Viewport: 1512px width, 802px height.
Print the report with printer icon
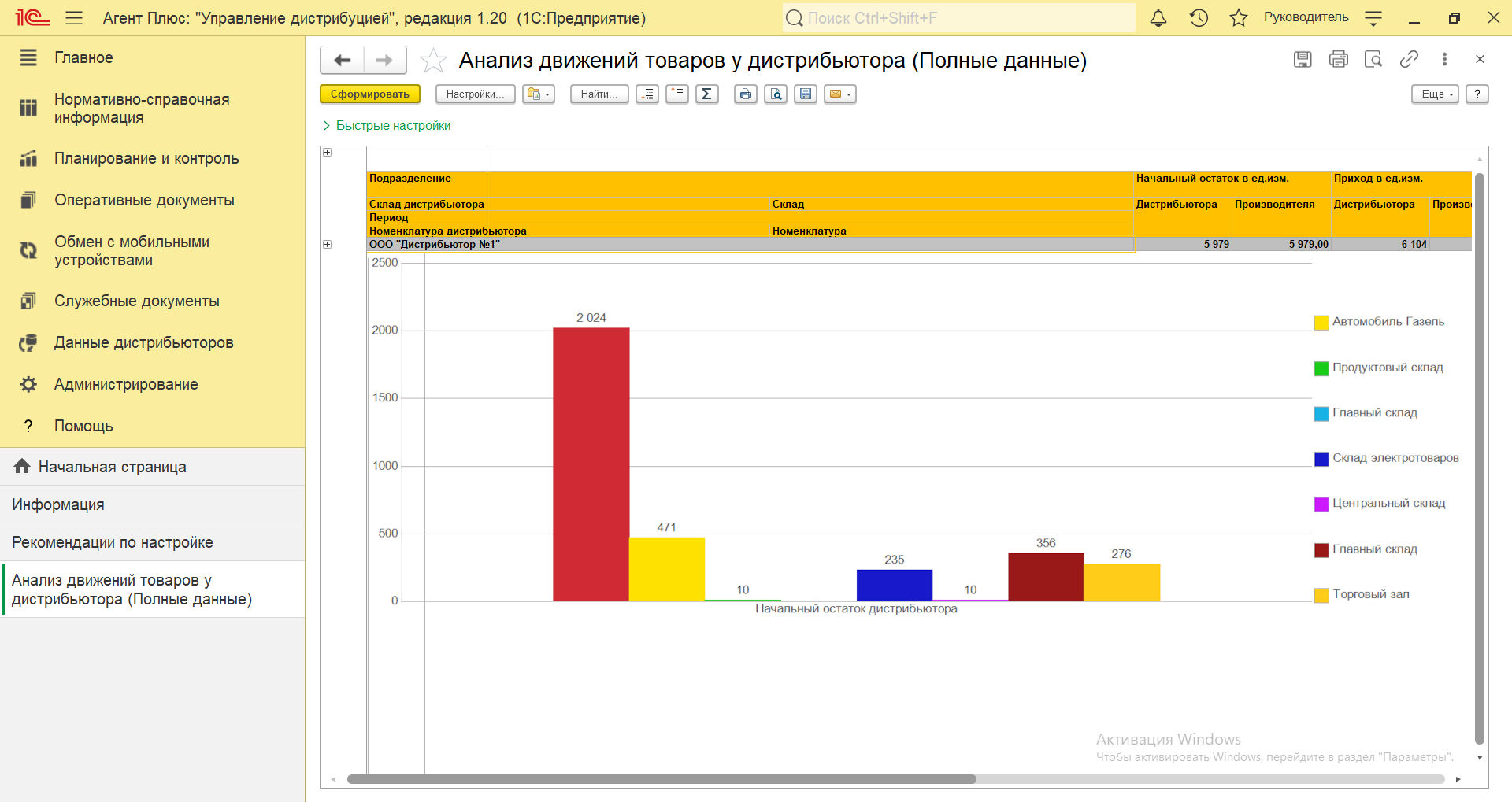(746, 94)
